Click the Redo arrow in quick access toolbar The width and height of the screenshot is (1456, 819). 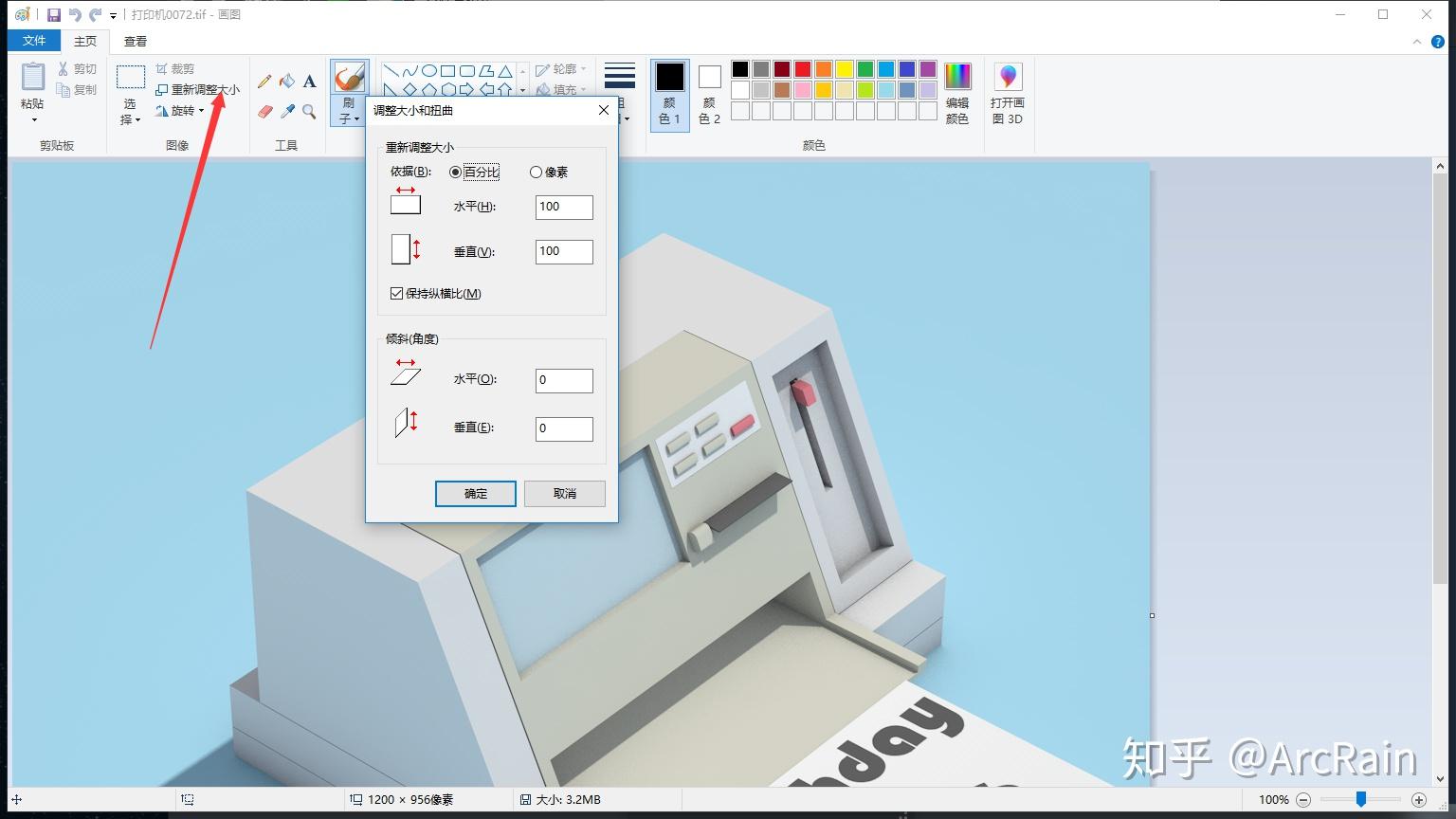tap(95, 15)
